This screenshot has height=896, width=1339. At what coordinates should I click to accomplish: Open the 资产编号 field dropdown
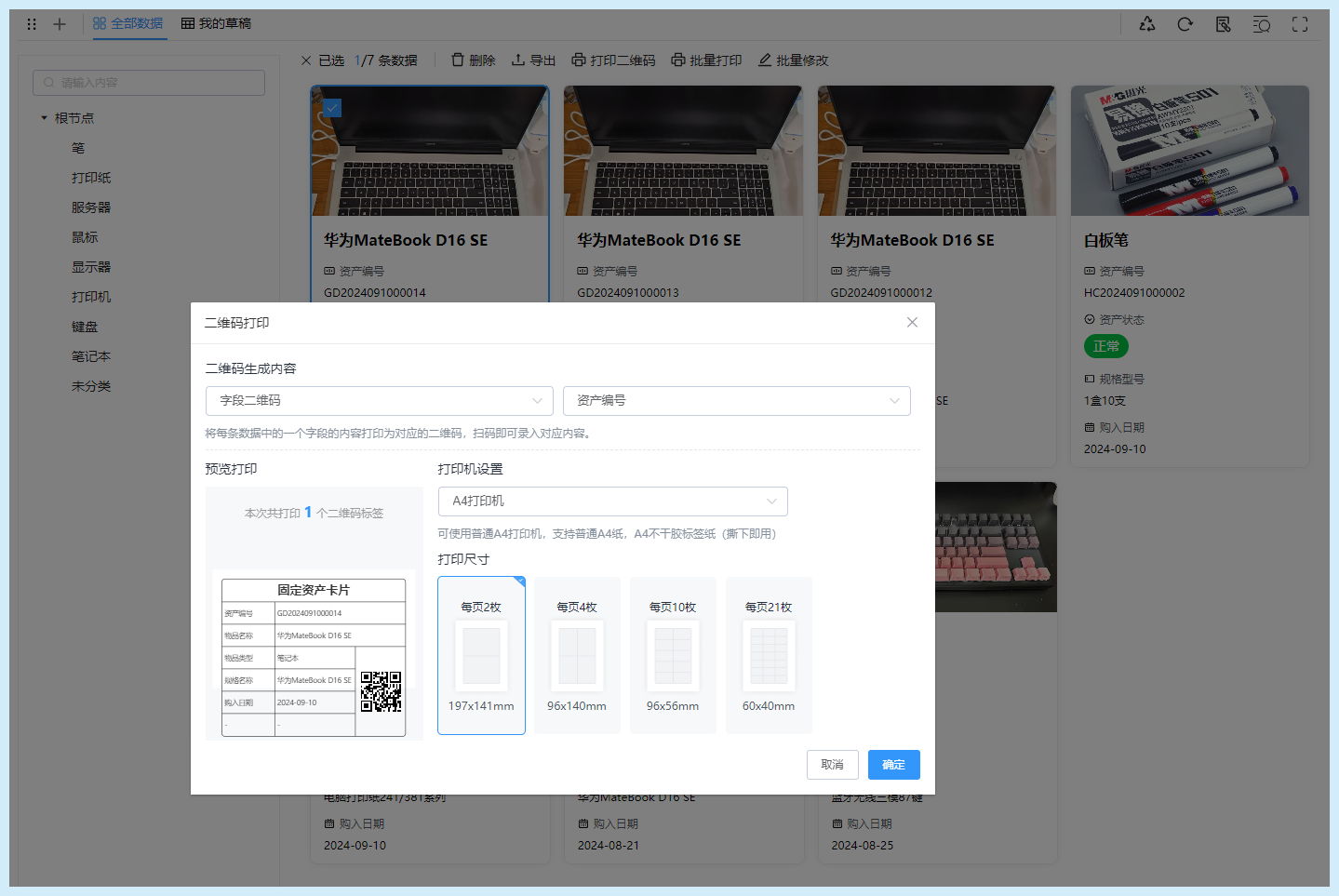[736, 401]
